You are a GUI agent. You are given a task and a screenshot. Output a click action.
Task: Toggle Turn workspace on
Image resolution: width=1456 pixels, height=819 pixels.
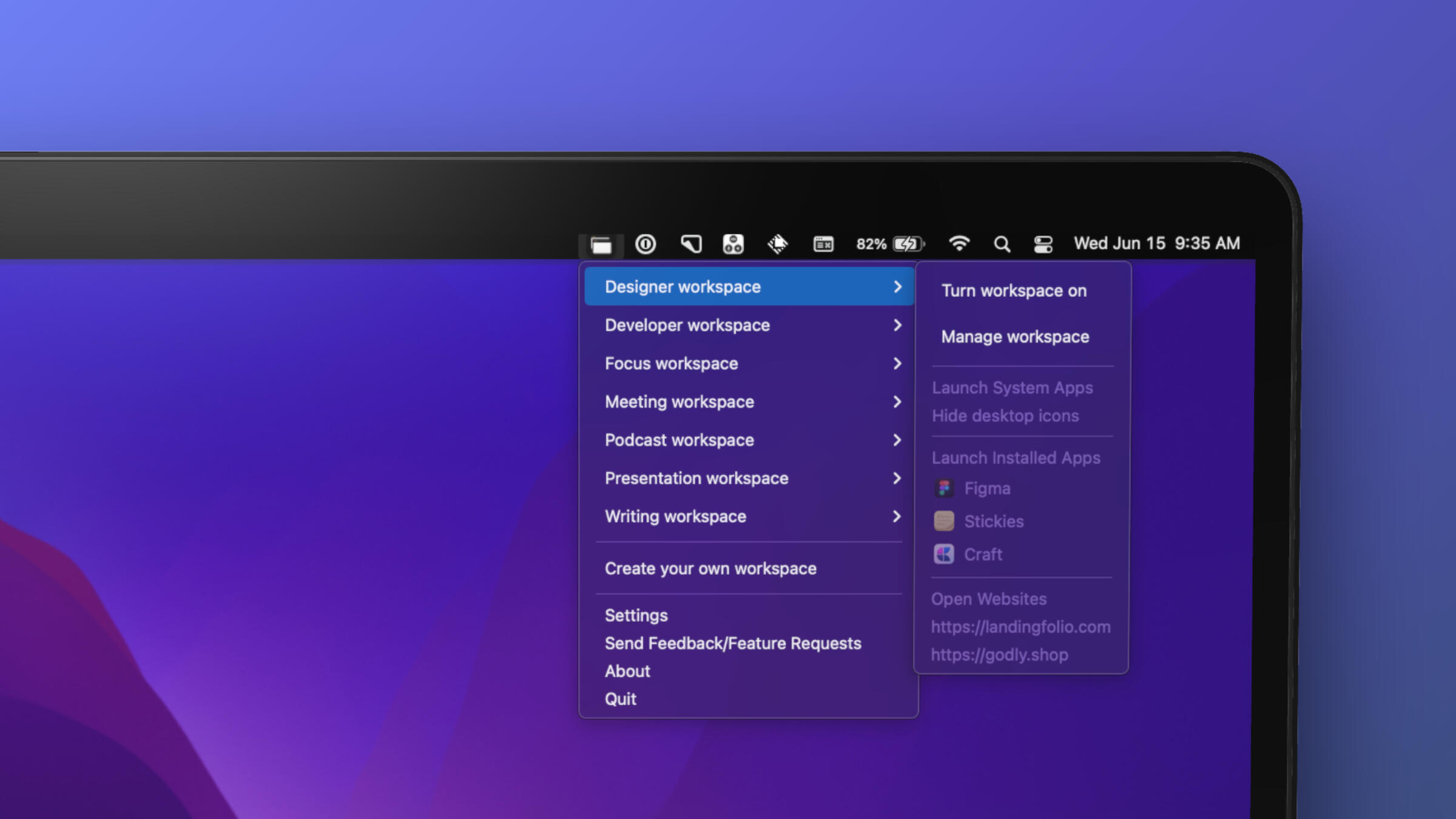(x=1014, y=290)
